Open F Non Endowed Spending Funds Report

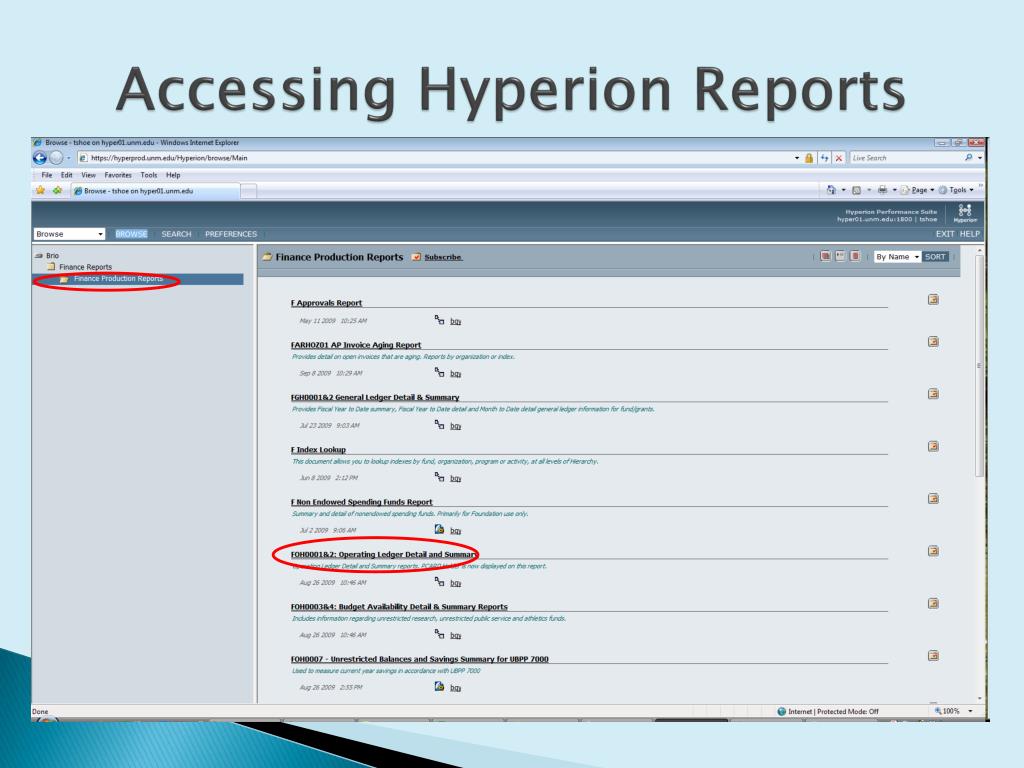pos(361,502)
